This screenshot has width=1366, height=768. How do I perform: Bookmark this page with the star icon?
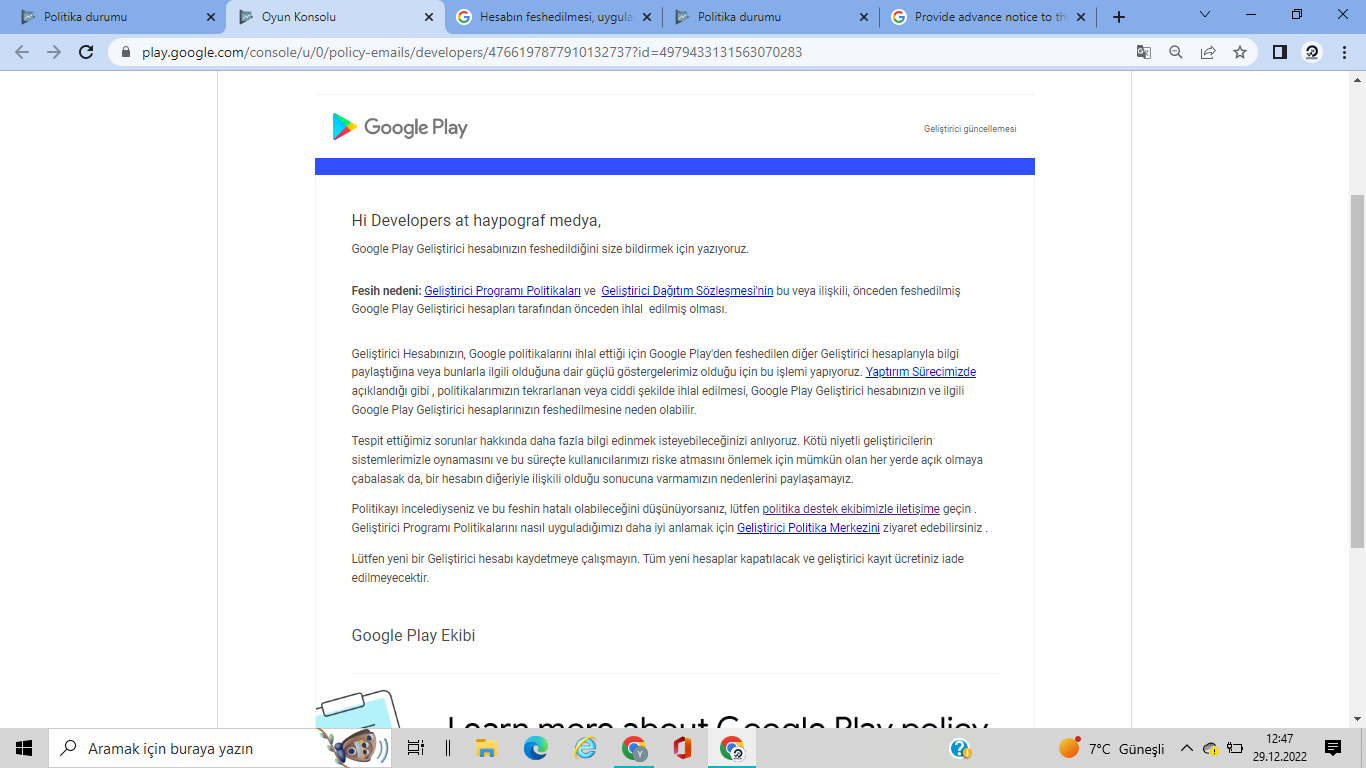(1240, 52)
